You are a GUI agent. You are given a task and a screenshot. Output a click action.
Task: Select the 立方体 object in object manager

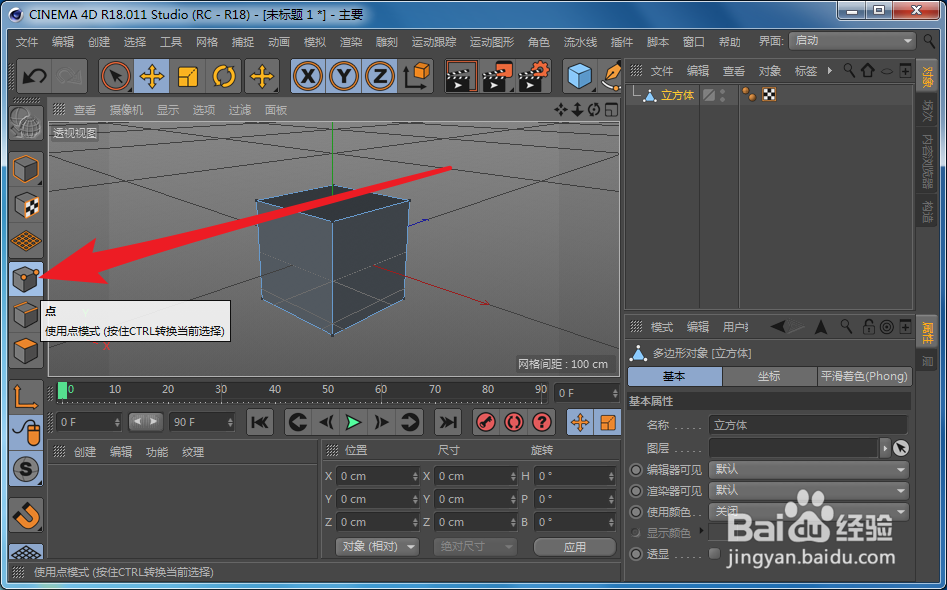point(678,95)
